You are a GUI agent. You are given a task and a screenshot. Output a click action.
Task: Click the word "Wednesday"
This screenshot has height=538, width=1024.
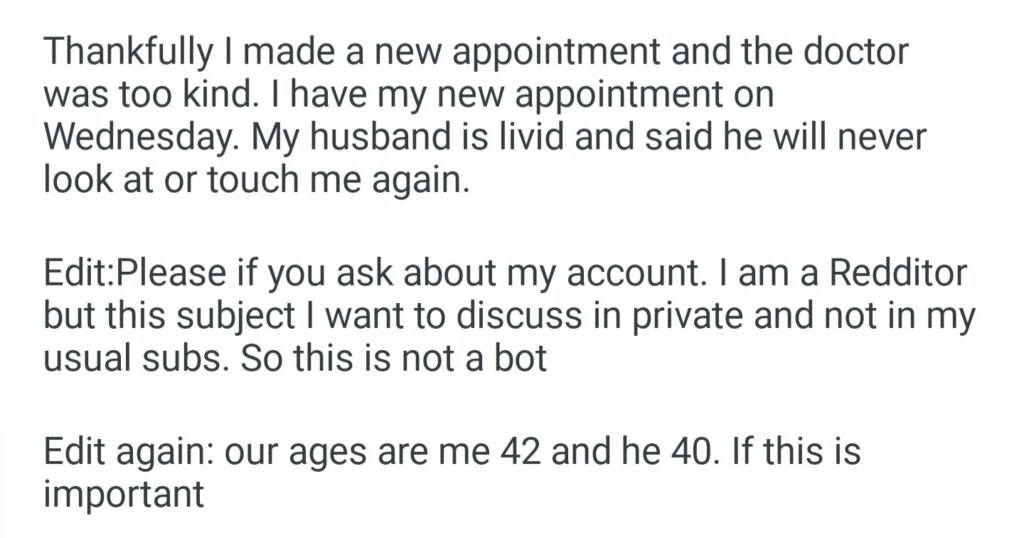pos(137,137)
